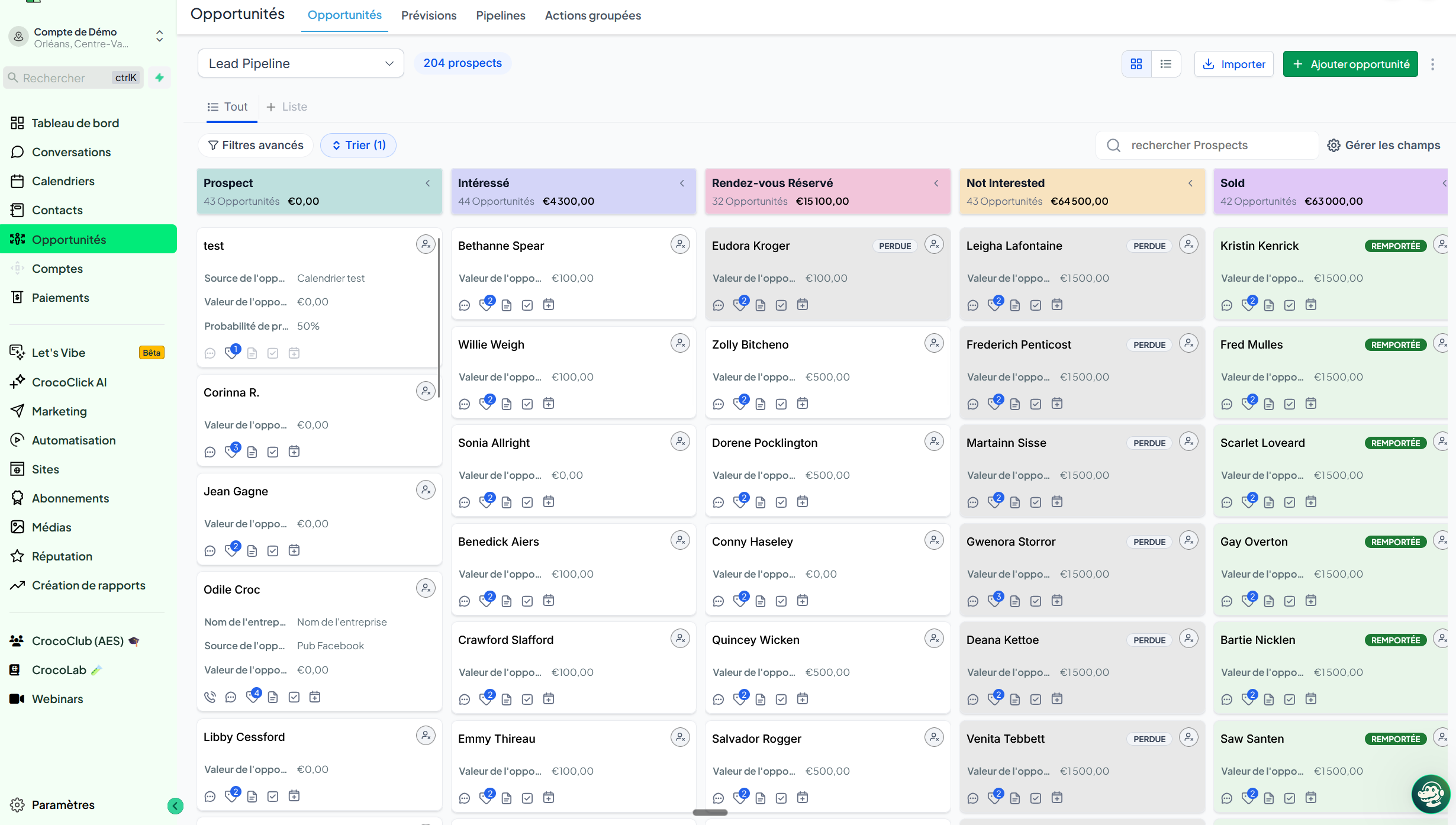
Task: Click the Ajouter opportunité button
Action: click(1350, 64)
